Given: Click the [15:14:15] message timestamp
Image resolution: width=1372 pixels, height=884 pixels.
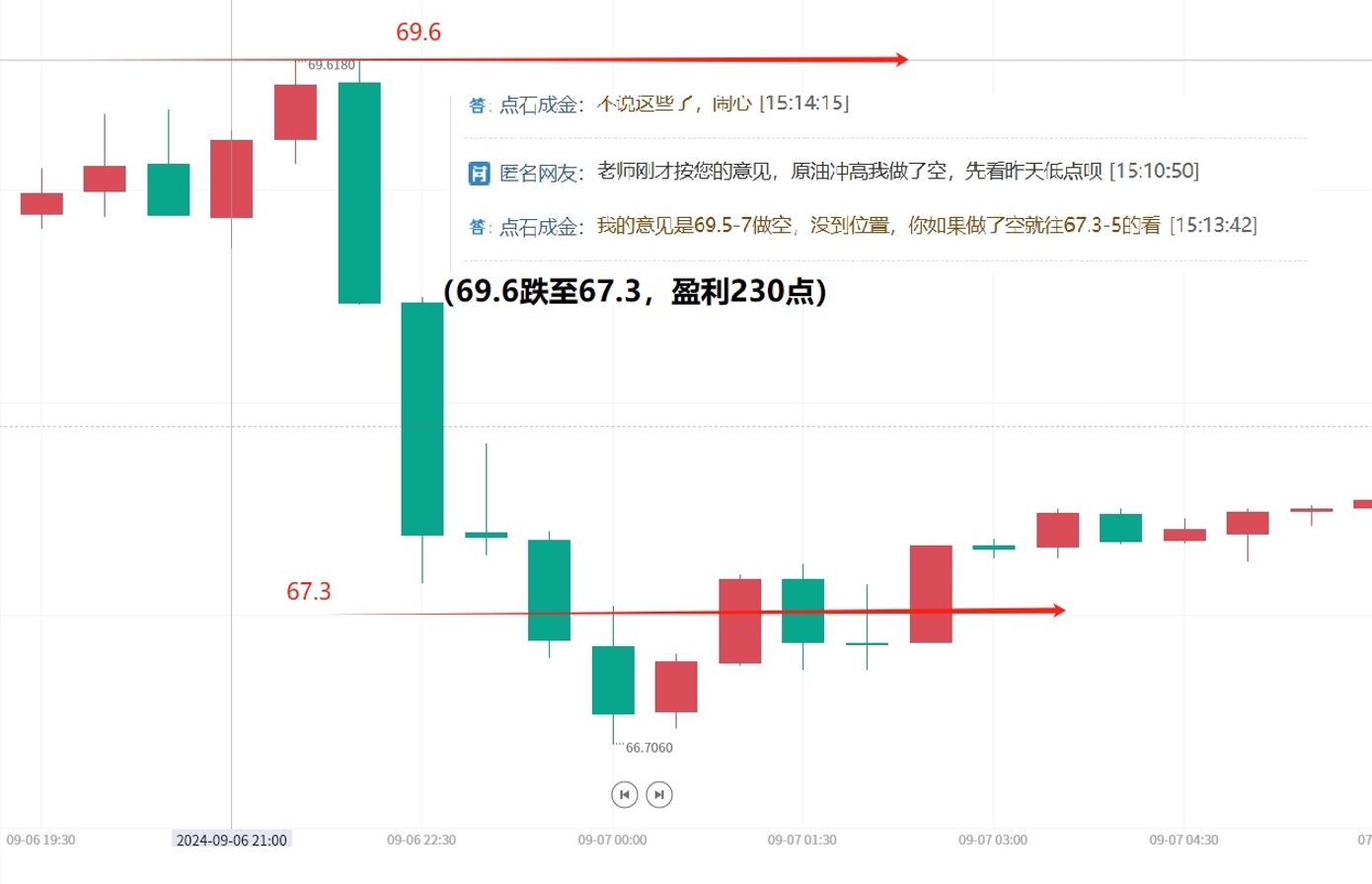Looking at the screenshot, I should tap(804, 104).
